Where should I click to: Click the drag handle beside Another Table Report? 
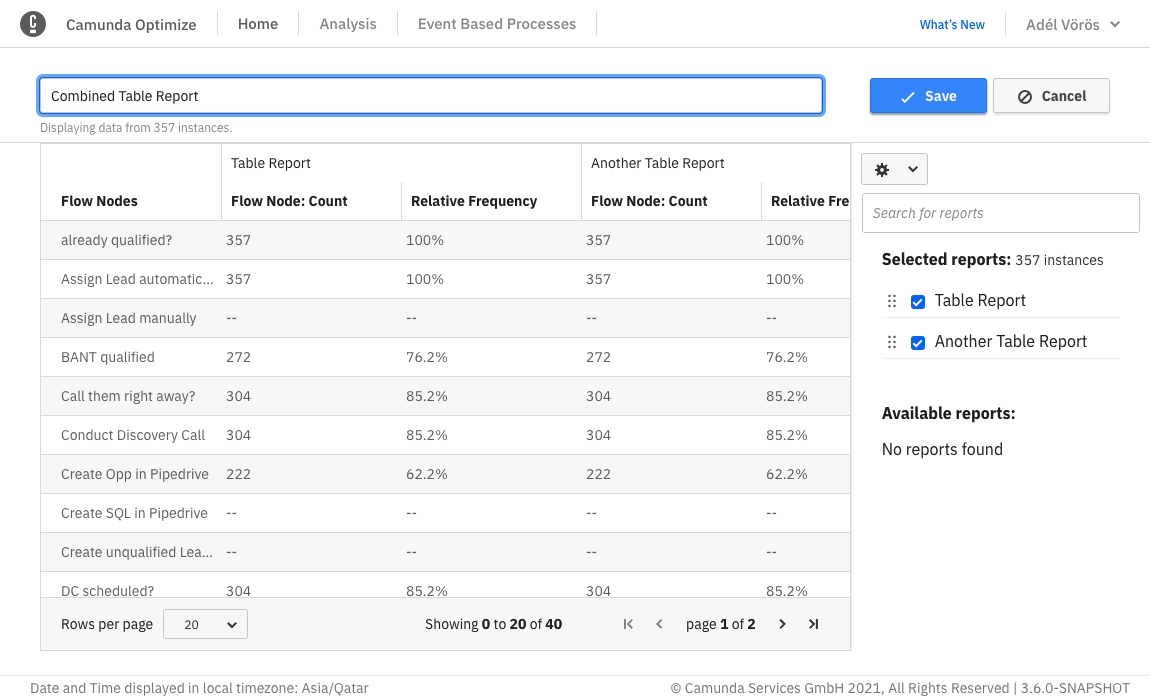891,341
